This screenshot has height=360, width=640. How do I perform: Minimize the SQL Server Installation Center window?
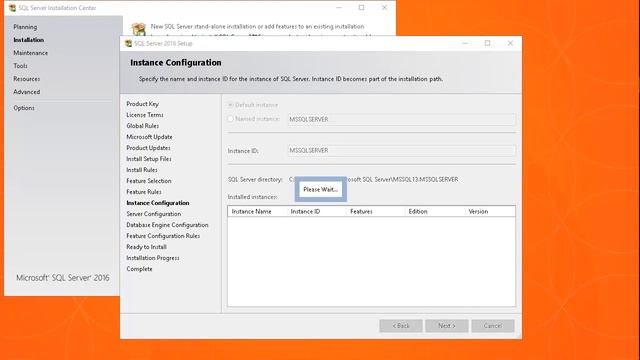click(339, 8)
